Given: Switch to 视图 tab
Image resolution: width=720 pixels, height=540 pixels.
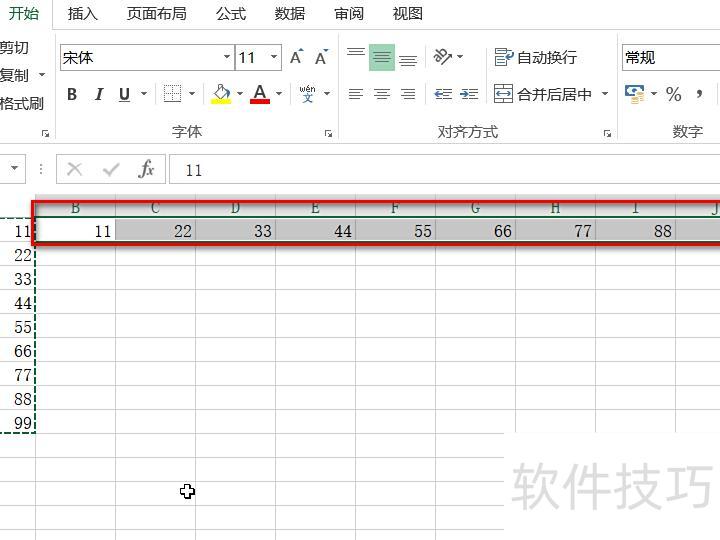Looking at the screenshot, I should pyautogui.click(x=408, y=14).
